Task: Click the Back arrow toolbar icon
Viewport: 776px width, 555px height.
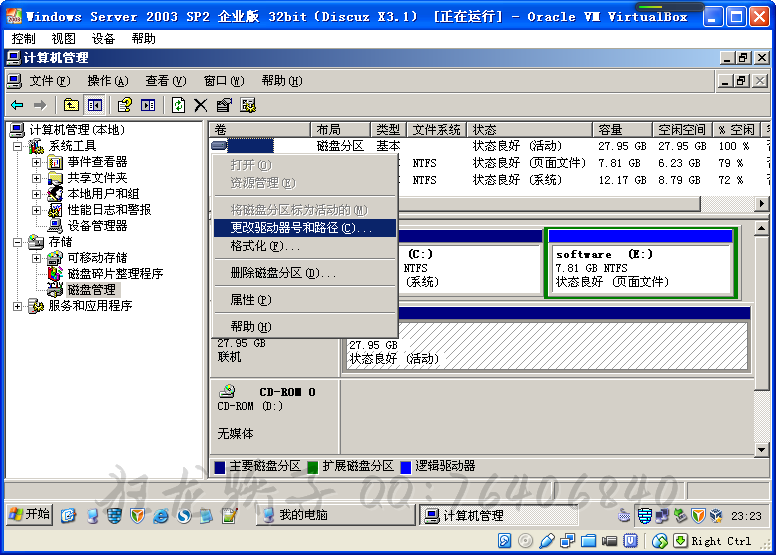Action: click(17, 105)
